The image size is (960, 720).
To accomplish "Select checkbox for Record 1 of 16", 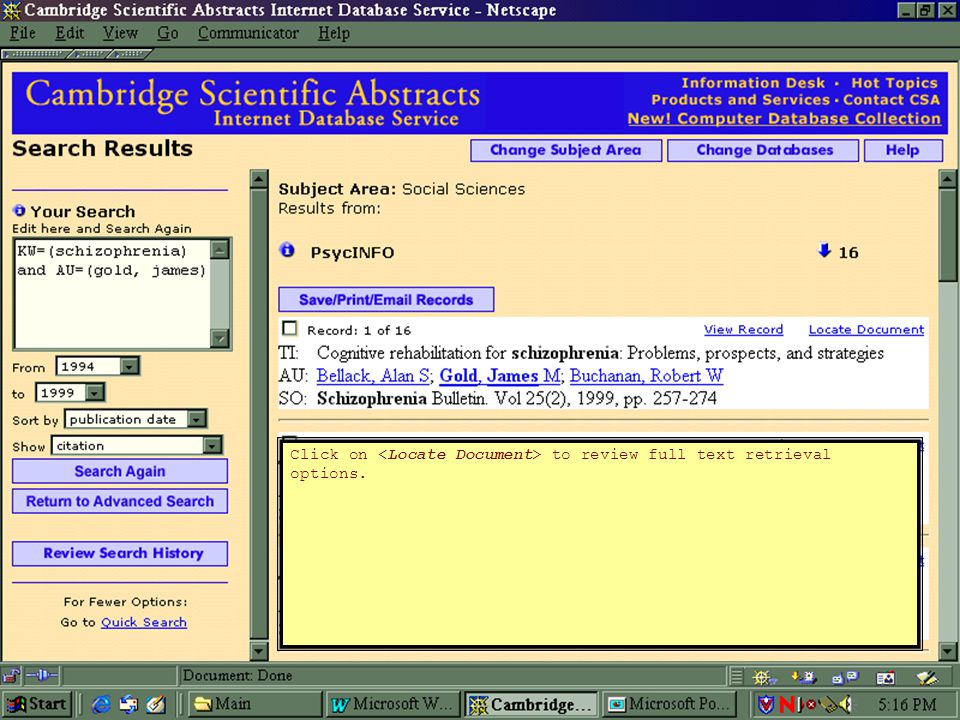I will coord(290,329).
